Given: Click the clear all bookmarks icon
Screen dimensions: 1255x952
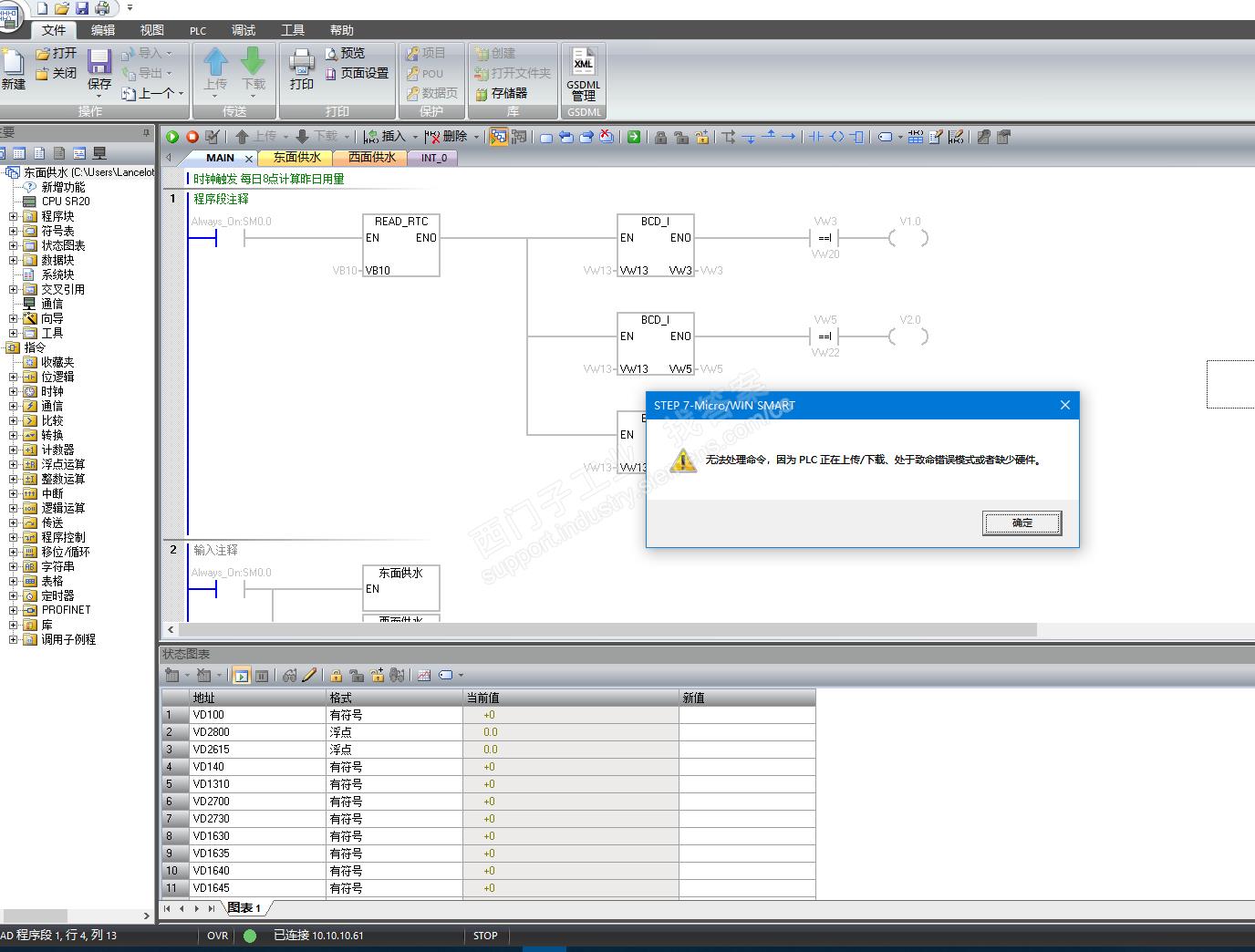Looking at the screenshot, I should (x=606, y=137).
